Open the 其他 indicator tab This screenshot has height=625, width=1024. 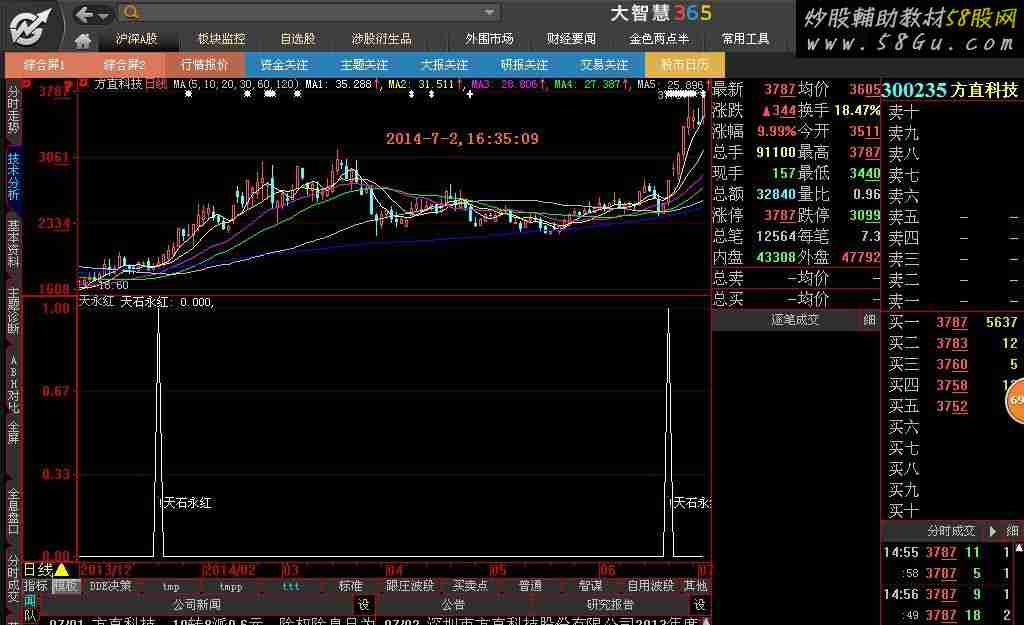696,586
